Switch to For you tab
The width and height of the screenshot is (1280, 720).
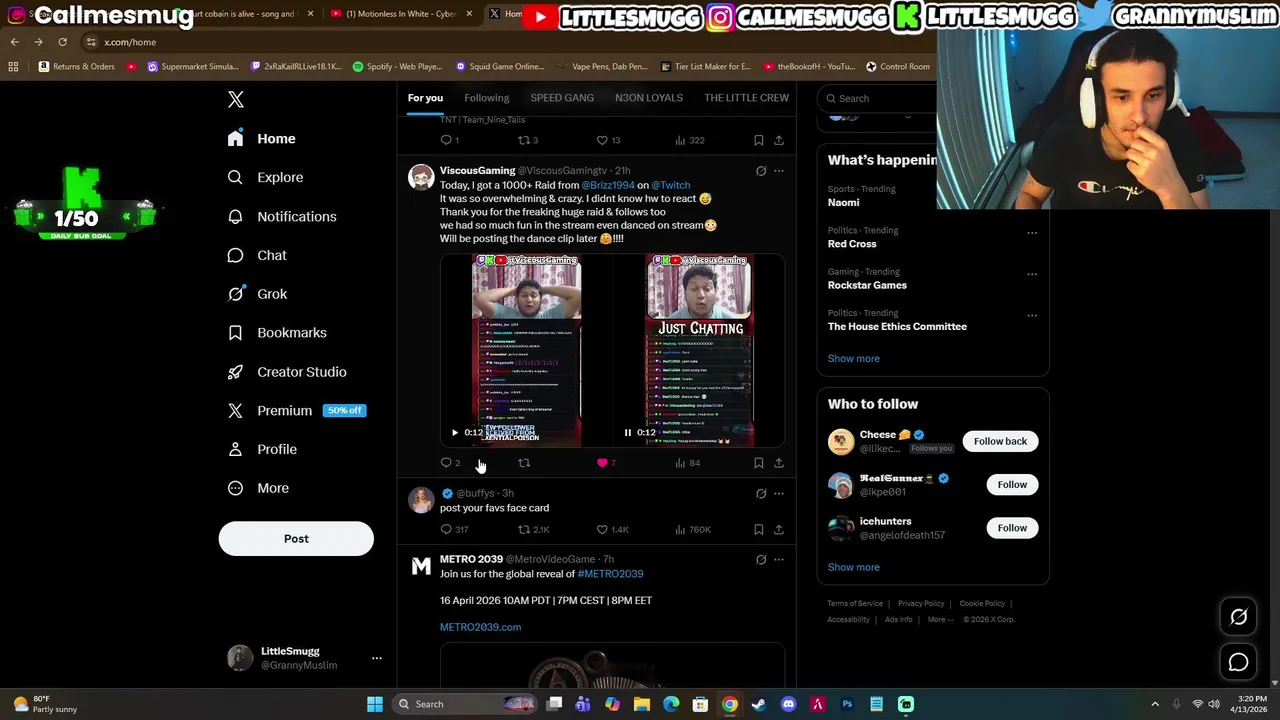(425, 98)
